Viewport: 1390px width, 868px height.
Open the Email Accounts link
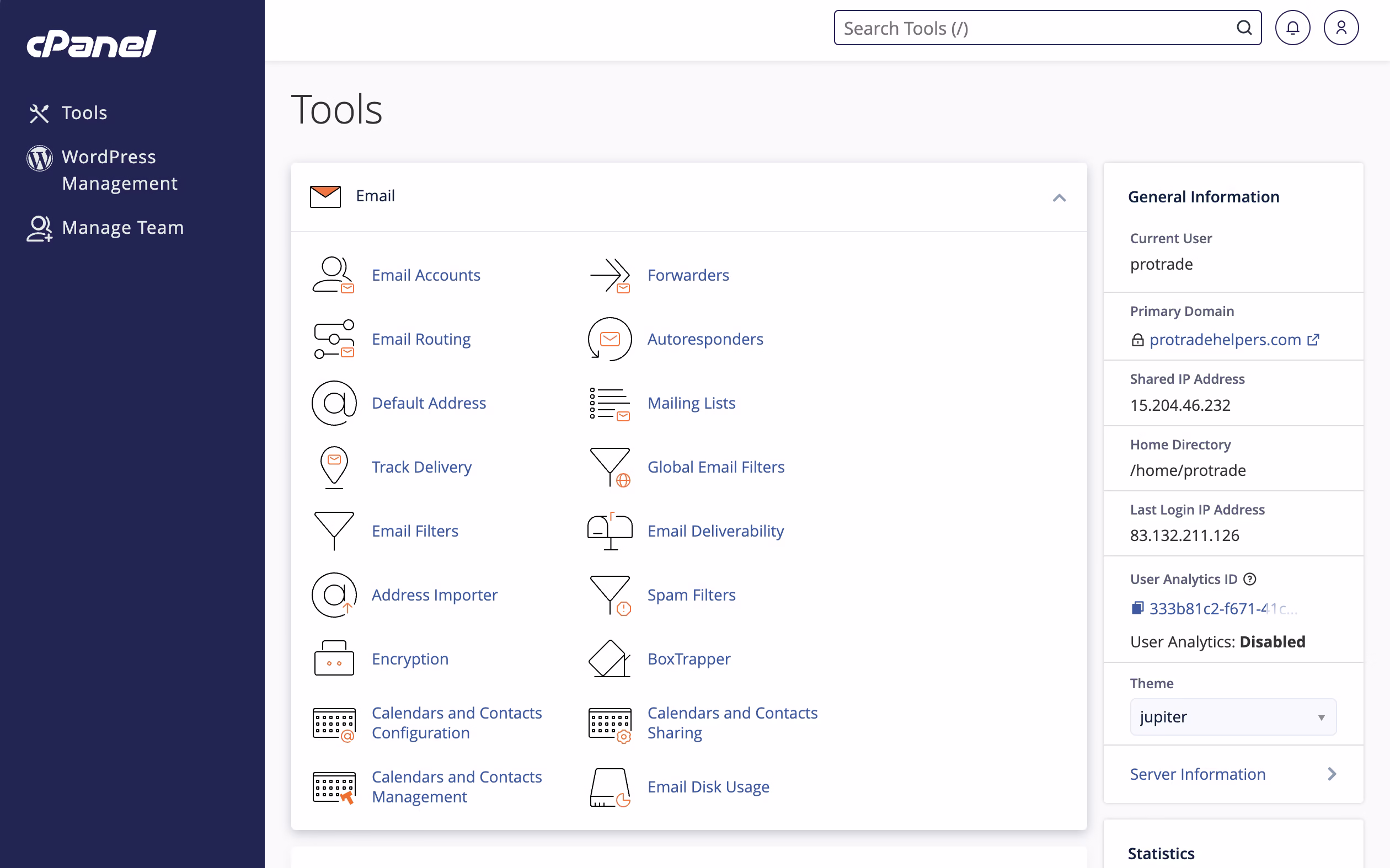tap(426, 275)
